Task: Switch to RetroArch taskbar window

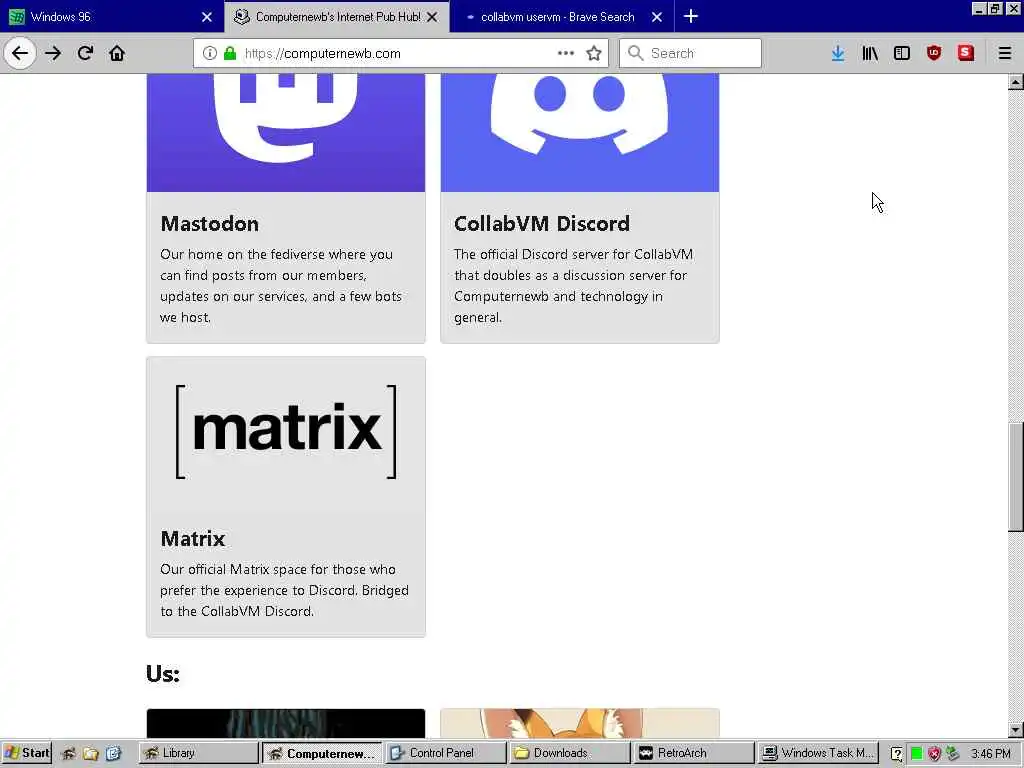Action: (x=693, y=753)
